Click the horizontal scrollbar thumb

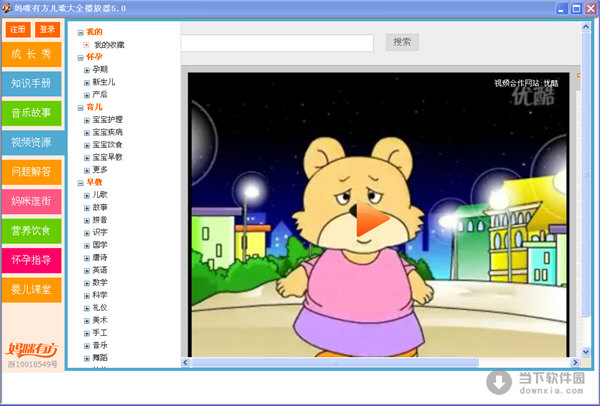[335, 362]
